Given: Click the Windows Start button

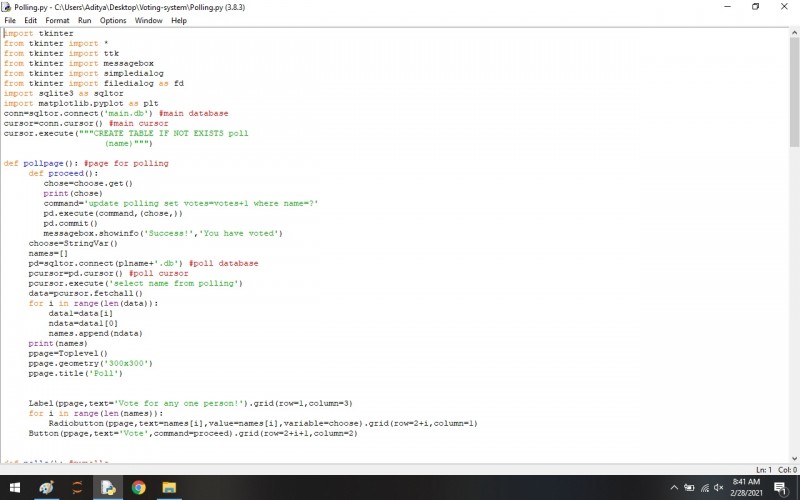Looking at the screenshot, I should coord(15,488).
